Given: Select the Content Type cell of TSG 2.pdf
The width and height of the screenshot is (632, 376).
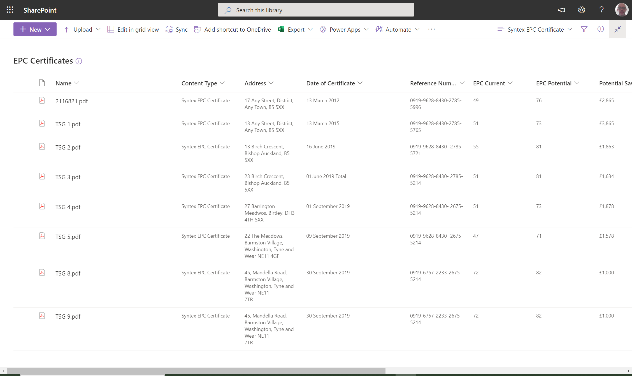Looking at the screenshot, I should pos(206,147).
